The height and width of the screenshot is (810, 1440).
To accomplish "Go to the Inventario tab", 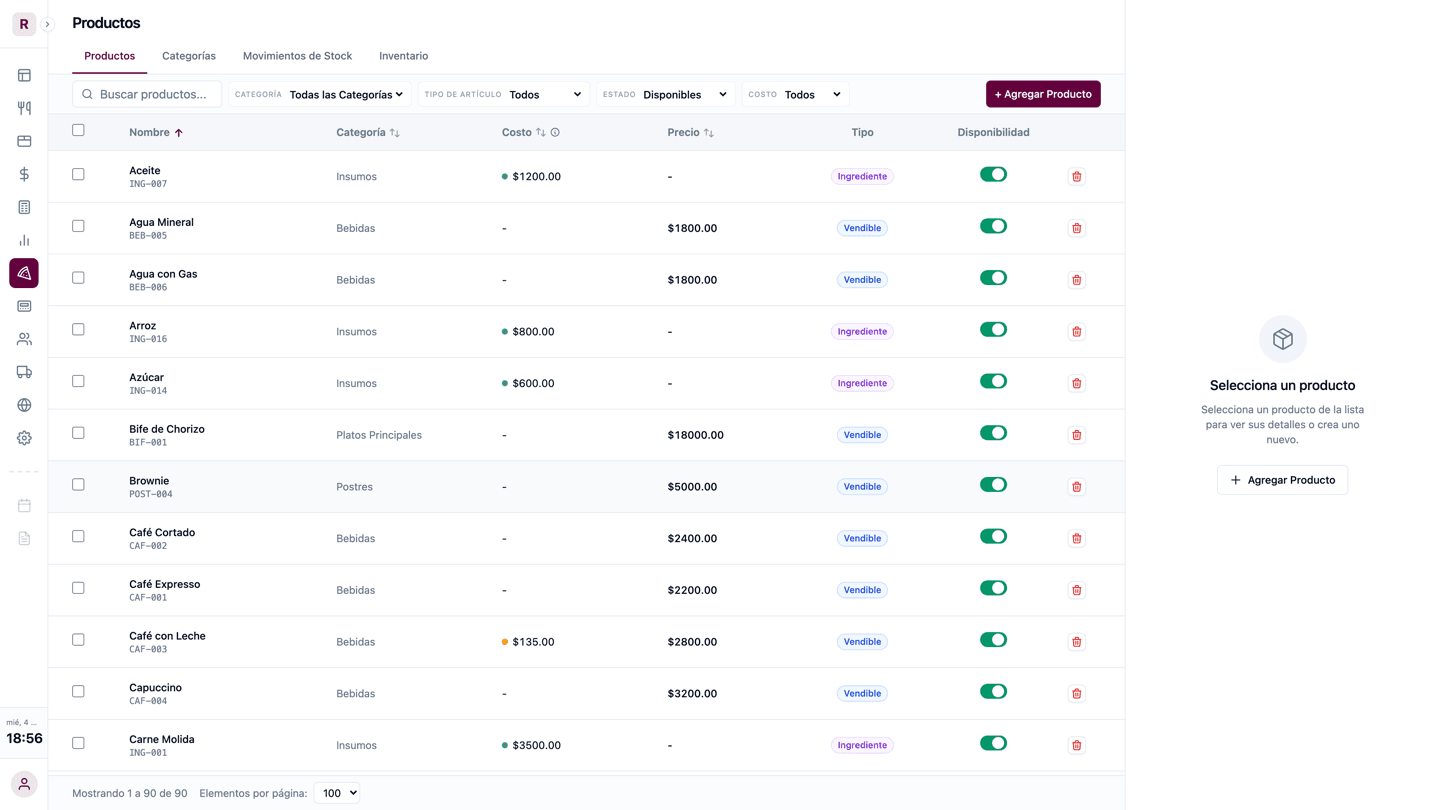I will tap(403, 56).
